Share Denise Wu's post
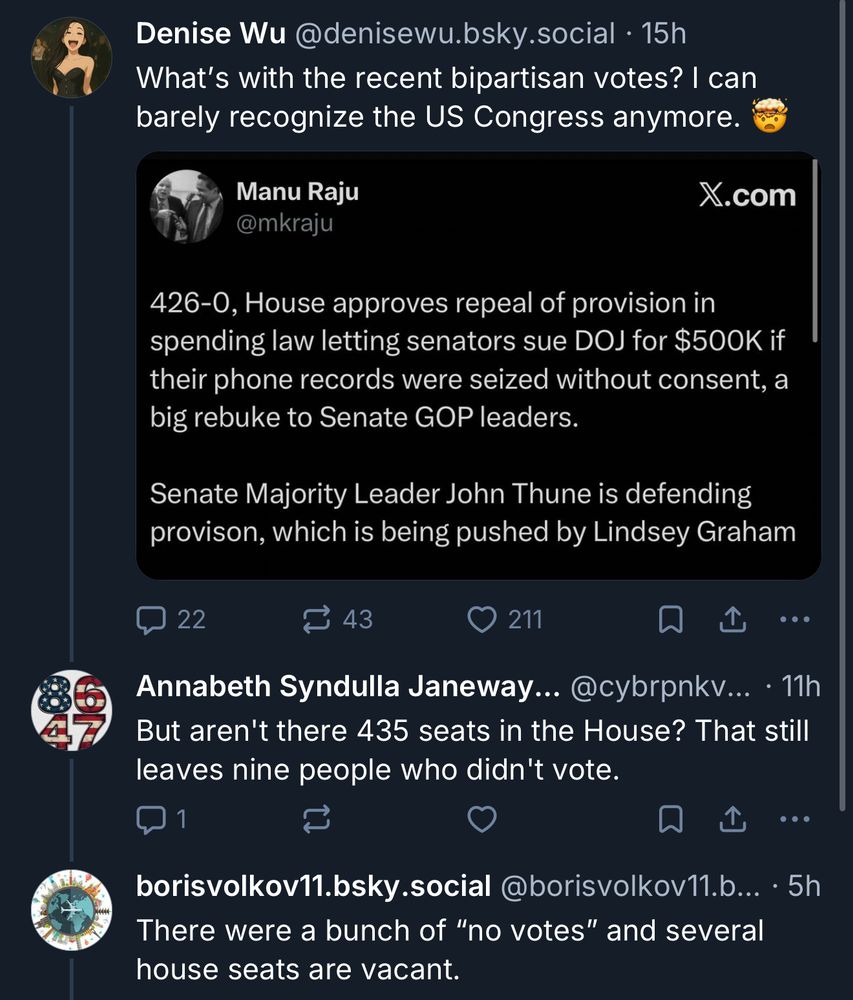The width and height of the screenshot is (853, 1000). tap(733, 620)
